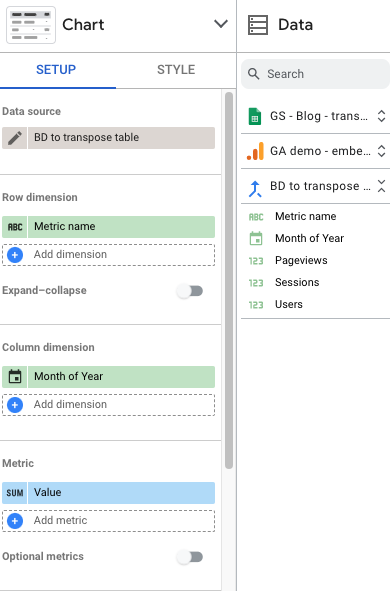The width and height of the screenshot is (390, 591).
Task: Click the plus icon under Row dimension
Action: [x=15, y=255]
